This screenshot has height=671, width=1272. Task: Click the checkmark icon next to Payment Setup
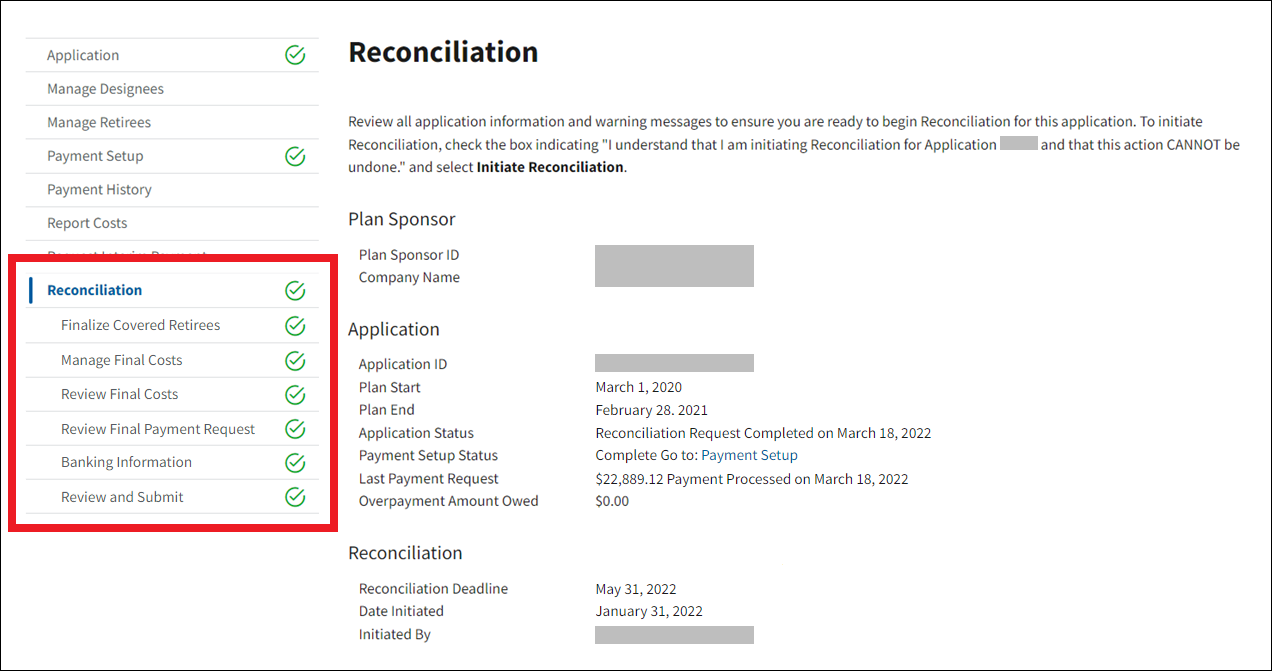295,156
